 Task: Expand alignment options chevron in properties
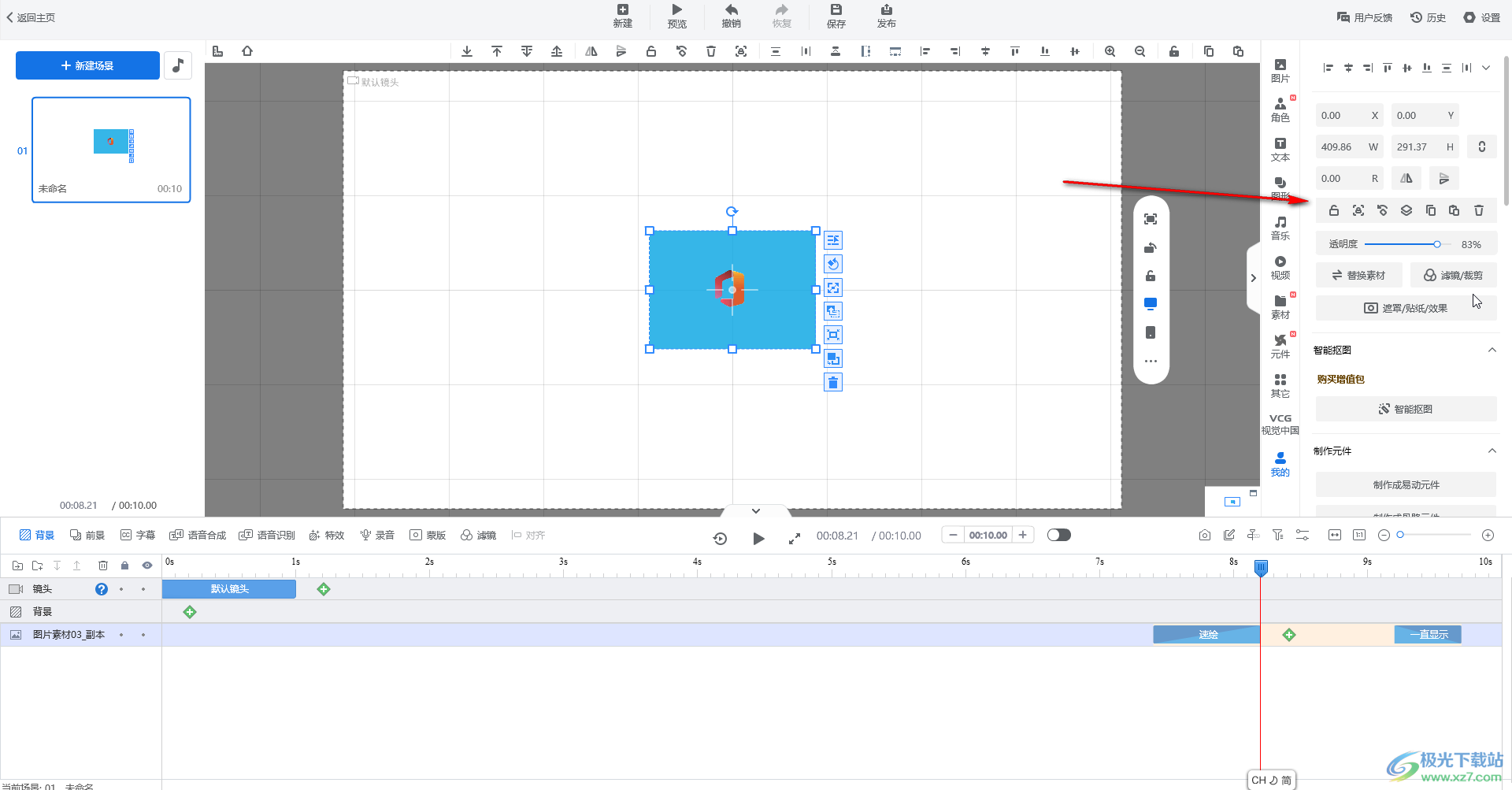(x=1486, y=68)
